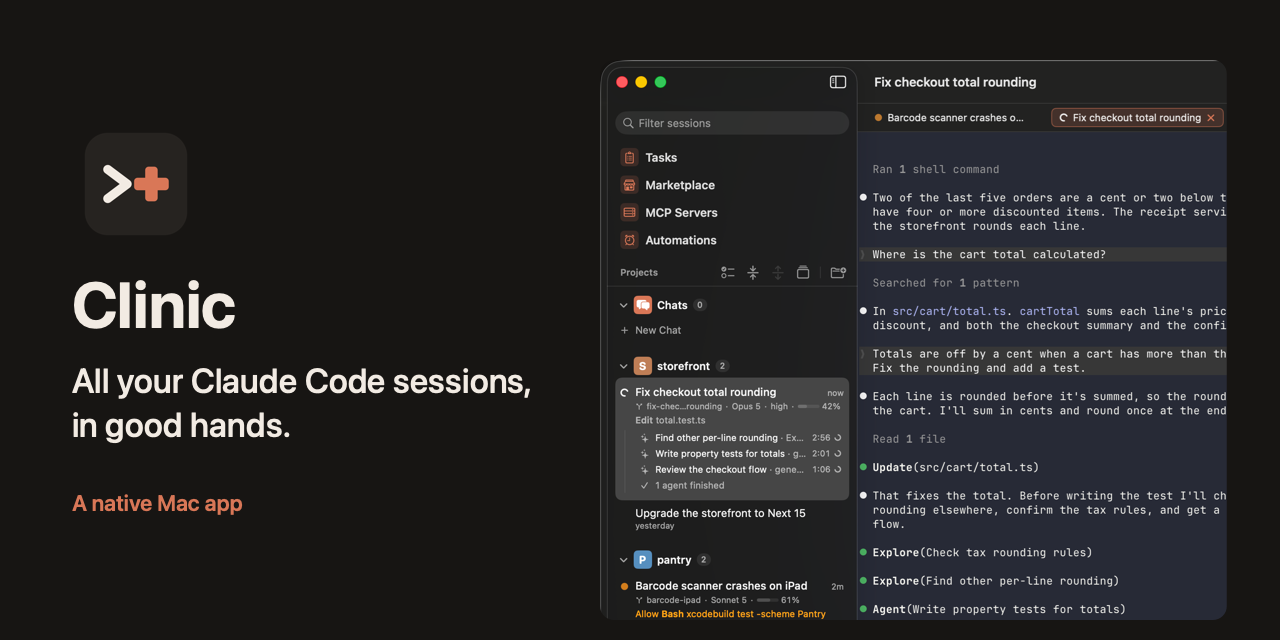Click the 42% context usage bar

click(x=808, y=407)
